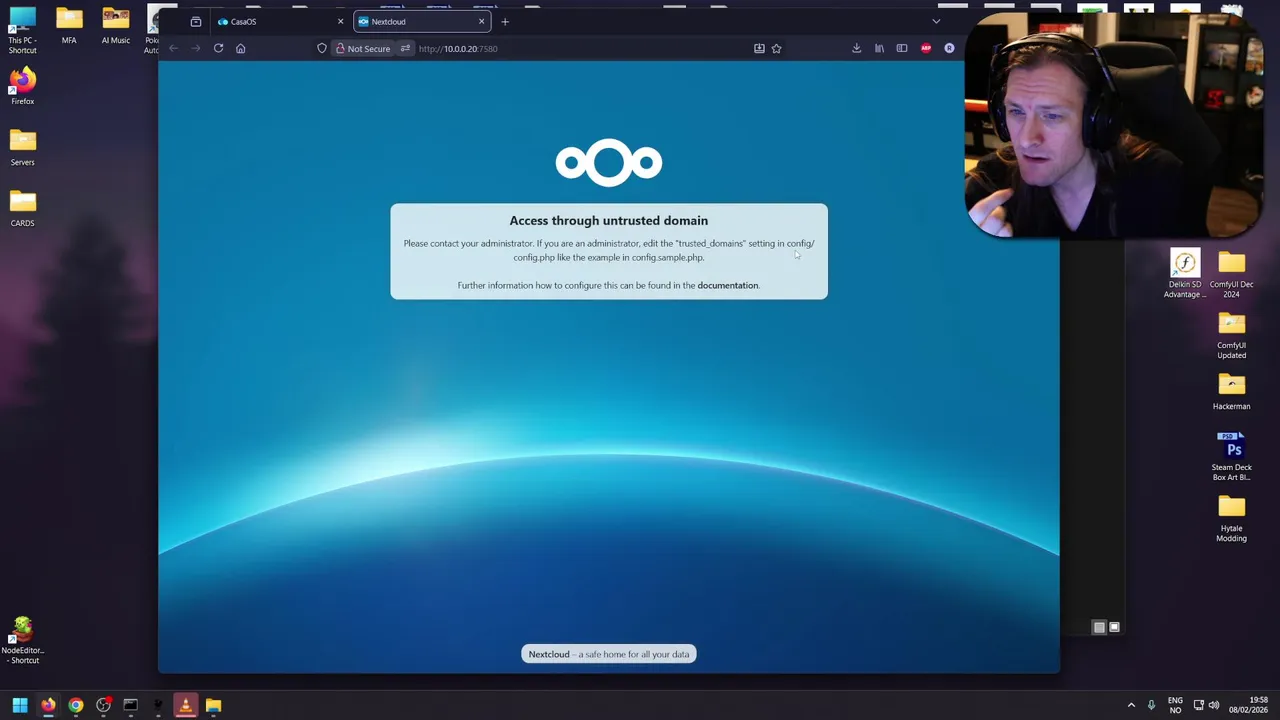The height and width of the screenshot is (720, 1280).
Task: Expand the list all tabs chevron
Action: pyautogui.click(x=936, y=21)
